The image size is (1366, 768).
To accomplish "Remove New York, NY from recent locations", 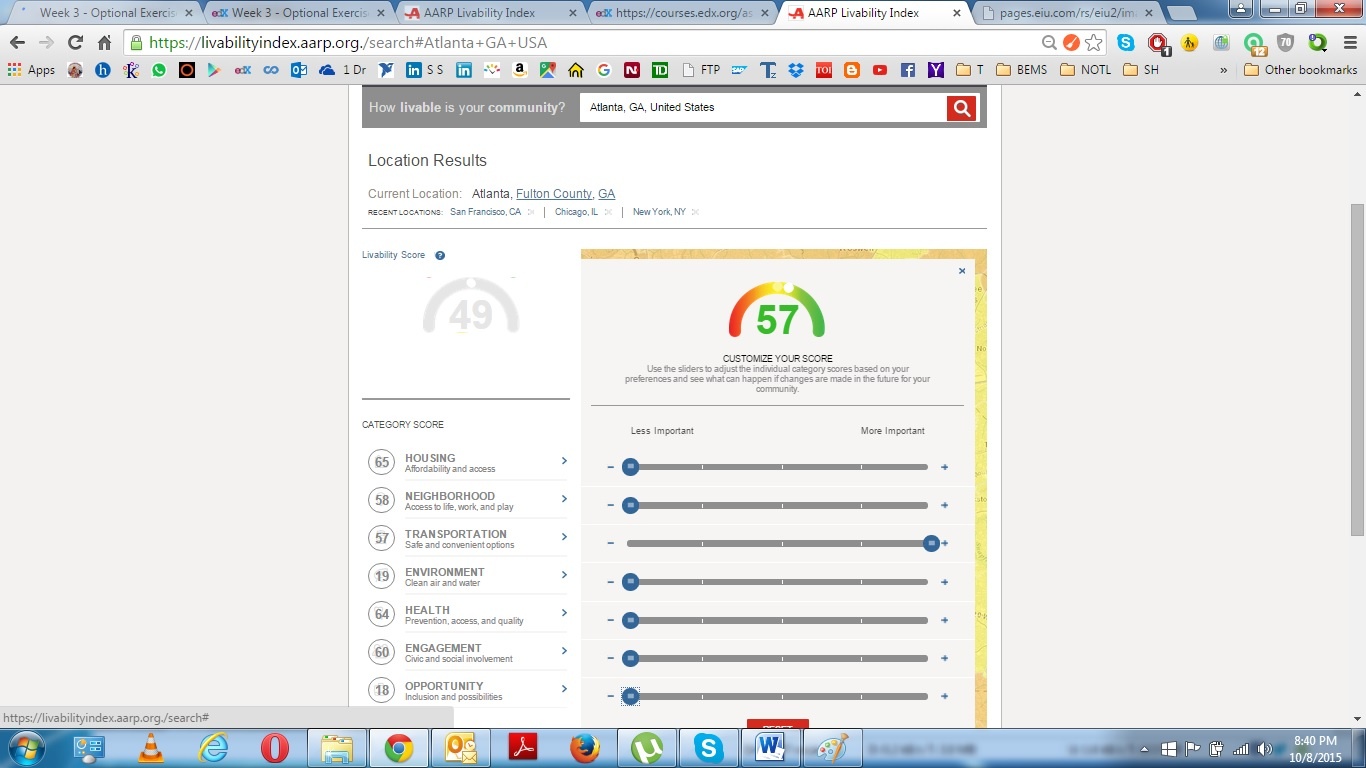I will click(x=695, y=212).
